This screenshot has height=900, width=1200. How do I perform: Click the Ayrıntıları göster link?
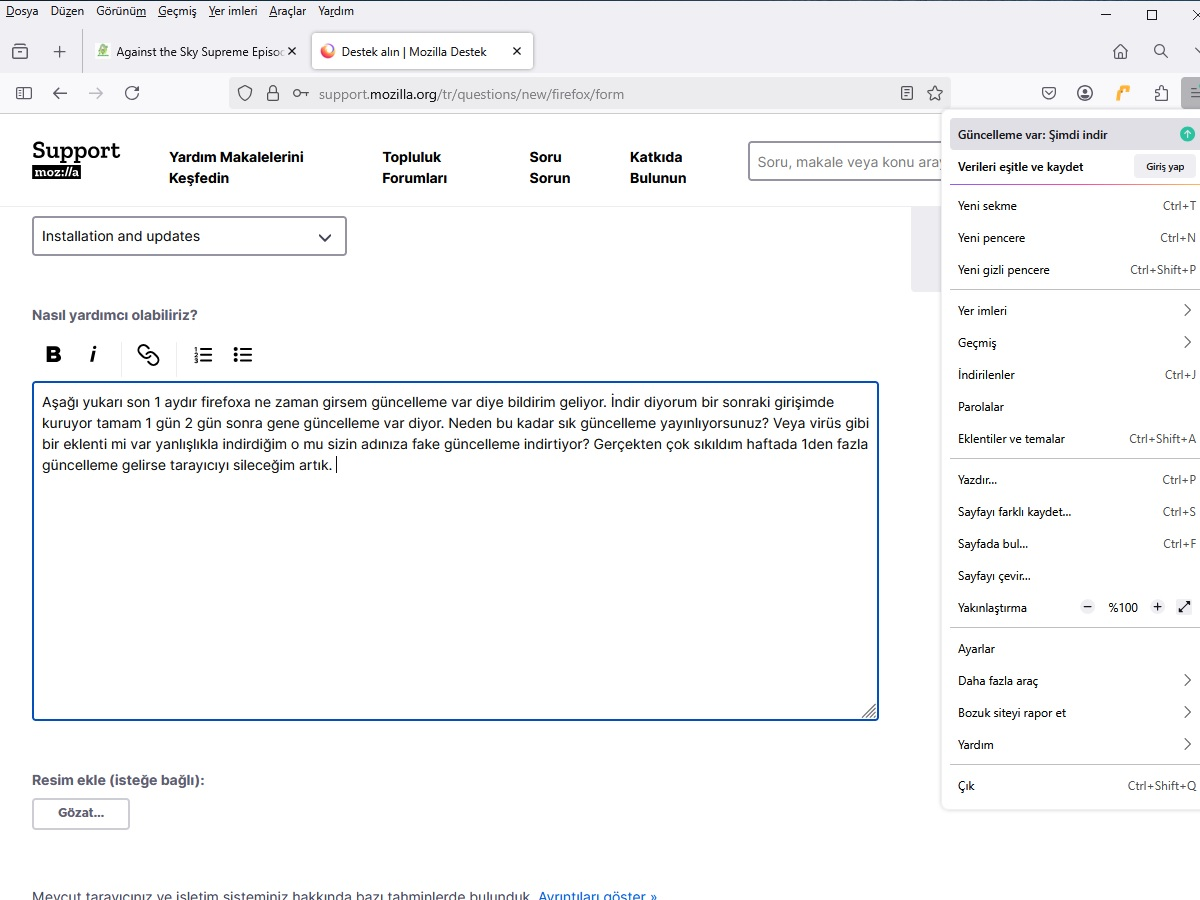pyautogui.click(x=597, y=894)
